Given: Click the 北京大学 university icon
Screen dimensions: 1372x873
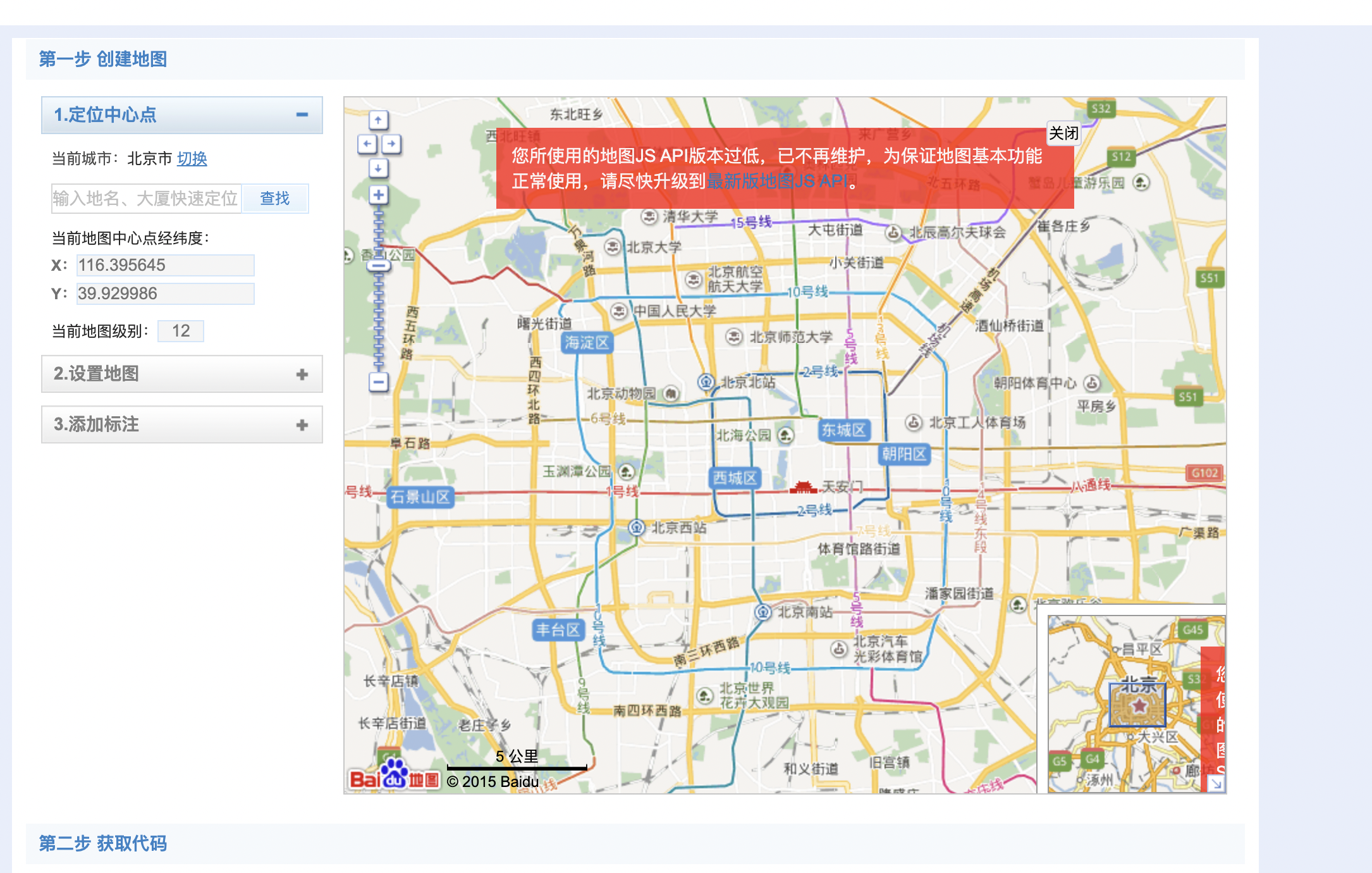Looking at the screenshot, I should pyautogui.click(x=613, y=246).
